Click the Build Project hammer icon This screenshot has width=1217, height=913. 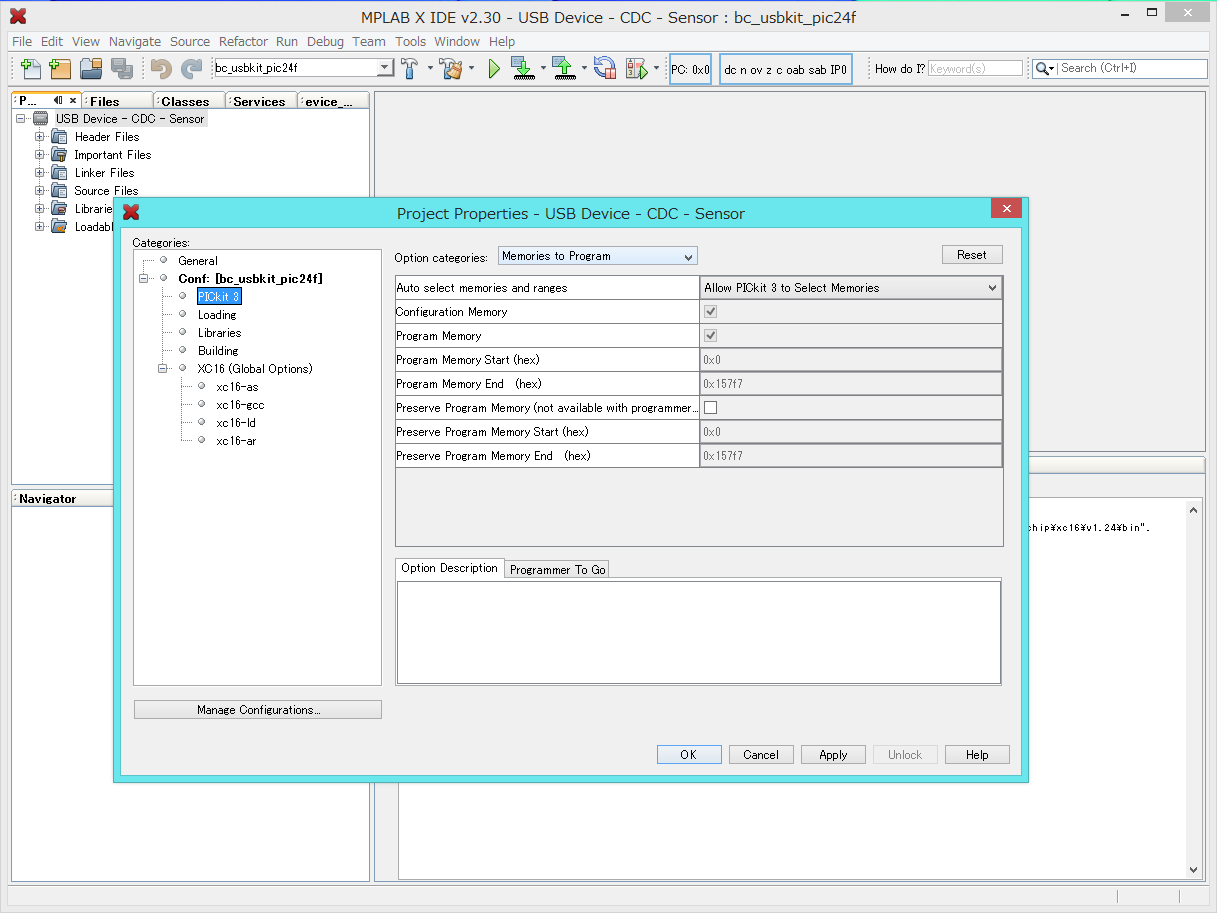tap(411, 68)
